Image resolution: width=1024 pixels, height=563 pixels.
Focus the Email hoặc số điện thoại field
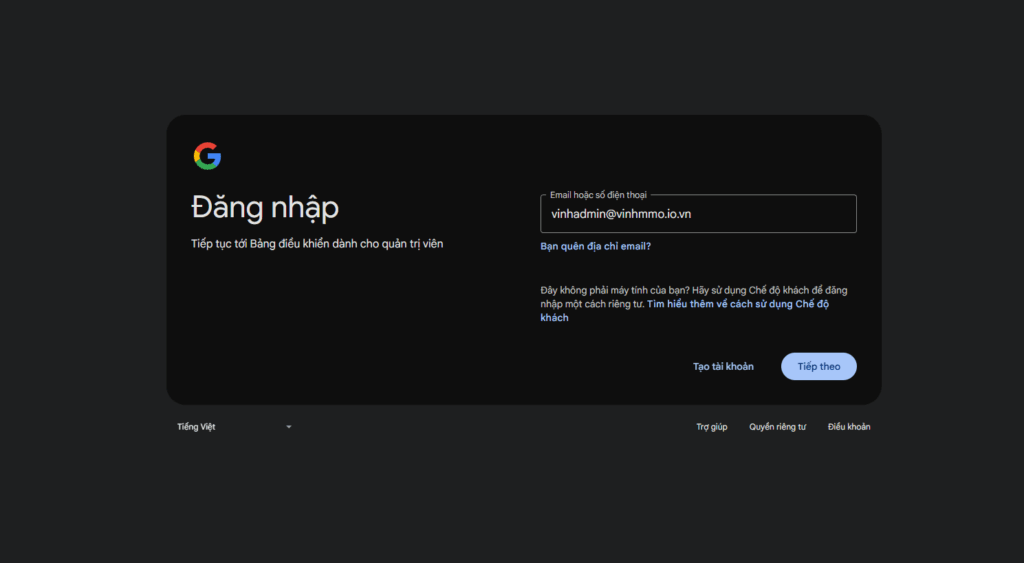[x=698, y=214]
